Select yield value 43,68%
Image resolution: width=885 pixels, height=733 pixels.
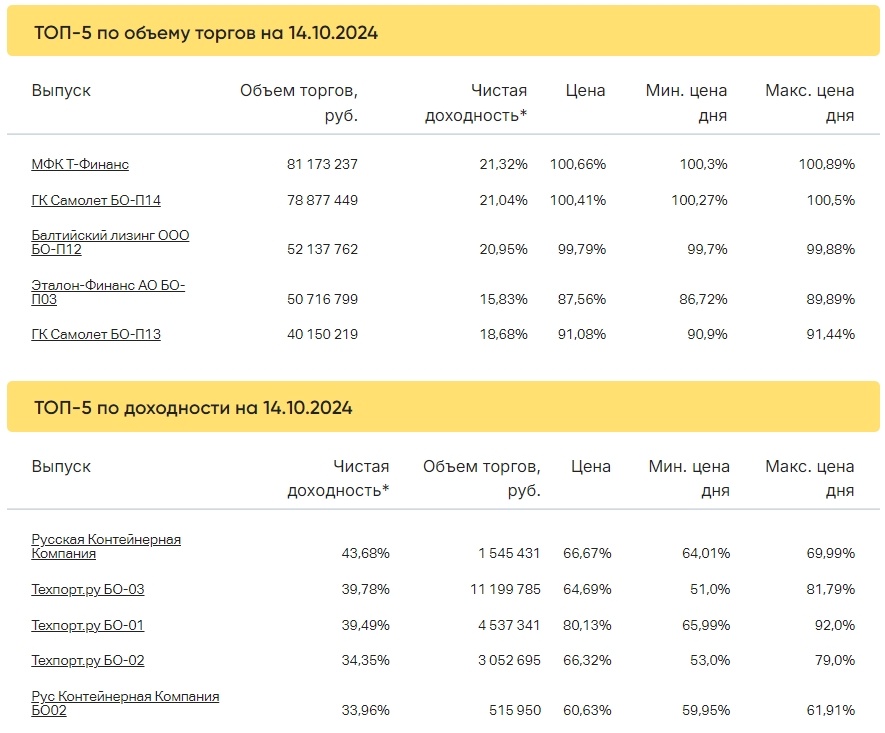pyautogui.click(x=365, y=554)
